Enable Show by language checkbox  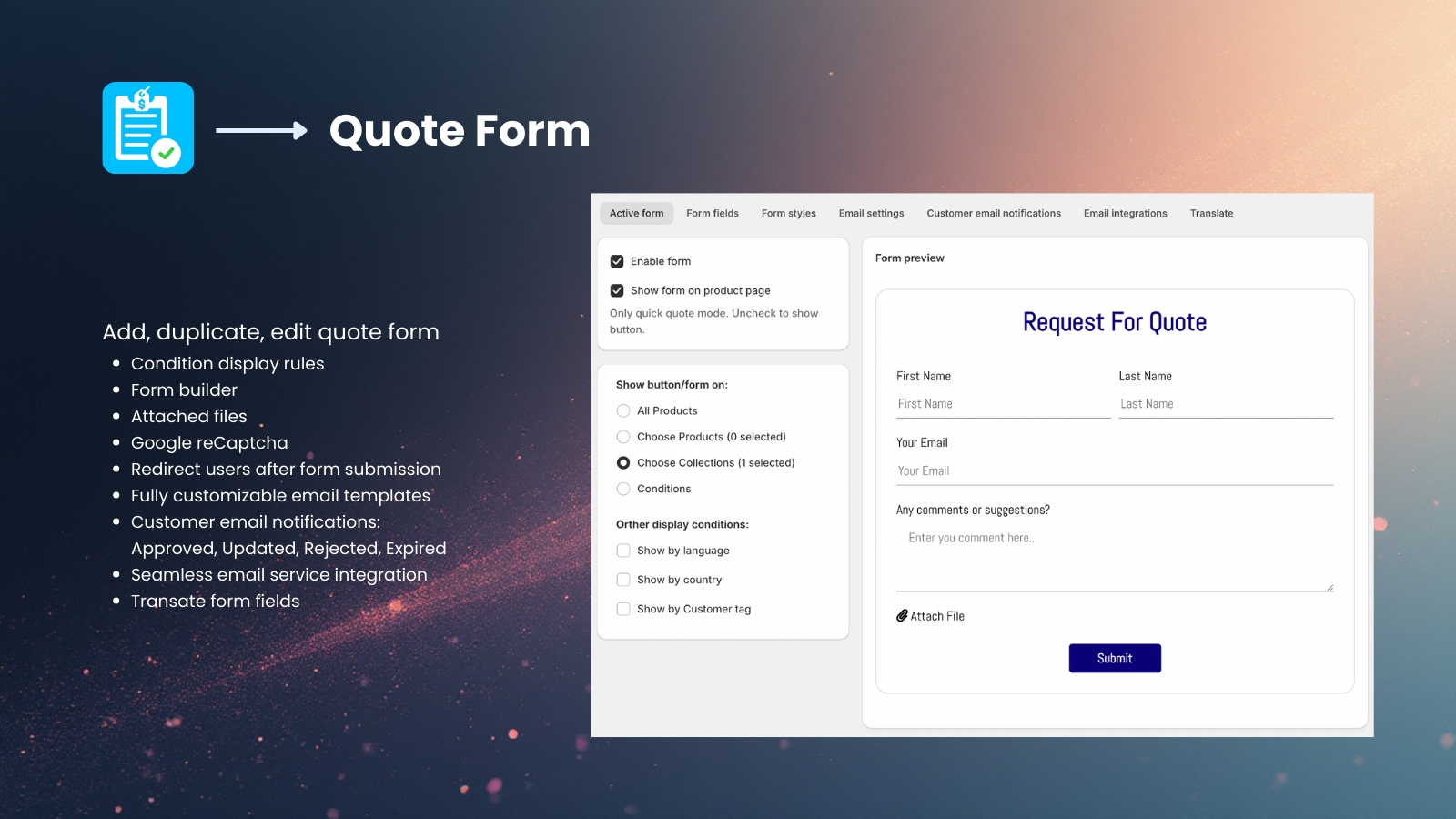[623, 551]
